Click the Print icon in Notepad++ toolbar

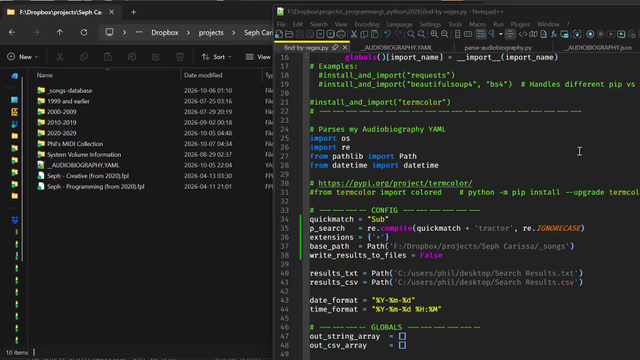pos(341,34)
